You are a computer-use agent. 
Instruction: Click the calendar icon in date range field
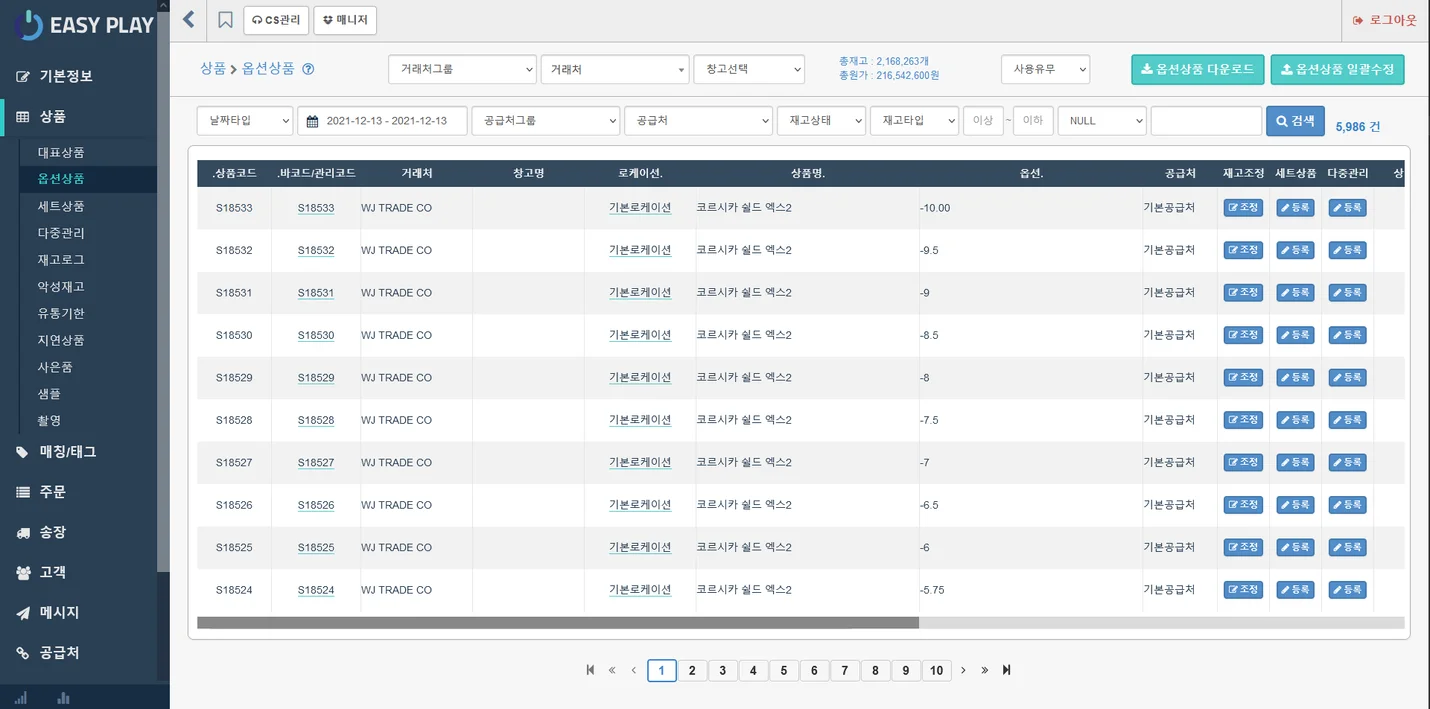coord(312,121)
